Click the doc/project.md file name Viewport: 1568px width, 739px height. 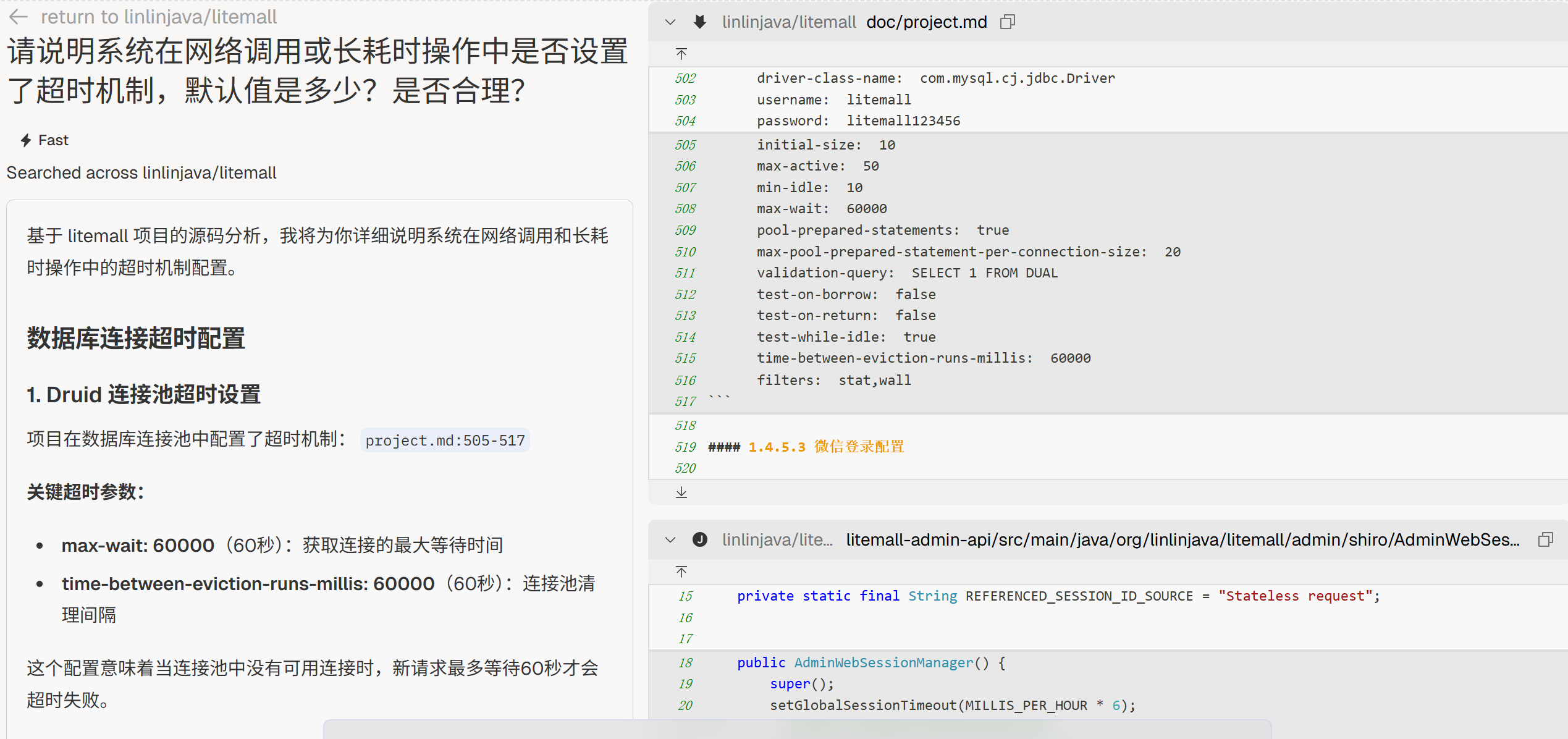pos(926,22)
